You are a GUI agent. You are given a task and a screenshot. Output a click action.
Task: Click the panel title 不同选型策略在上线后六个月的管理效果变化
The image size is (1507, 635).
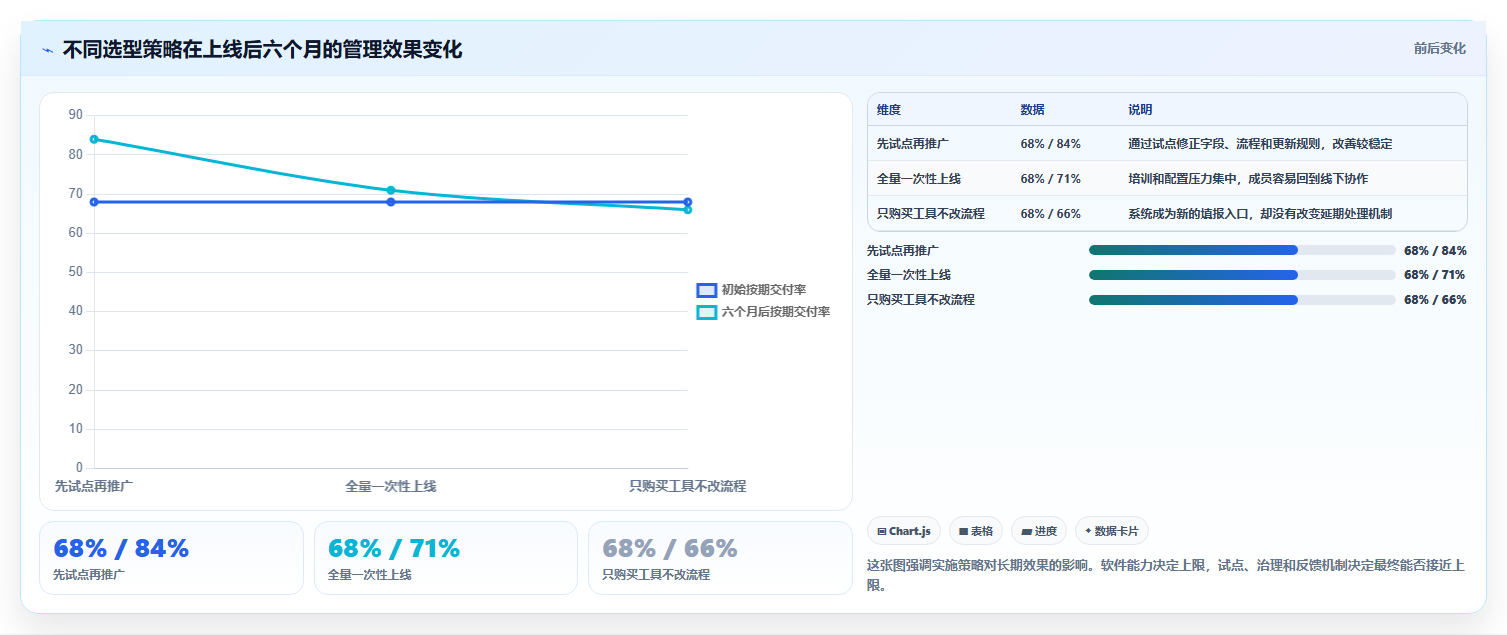click(x=262, y=50)
